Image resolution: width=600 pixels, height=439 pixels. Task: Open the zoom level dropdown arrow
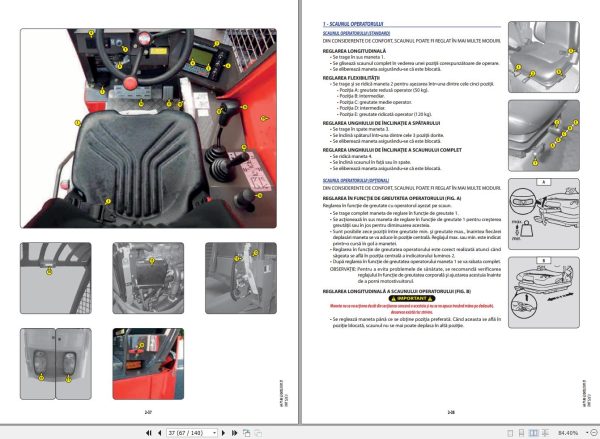click(587, 433)
